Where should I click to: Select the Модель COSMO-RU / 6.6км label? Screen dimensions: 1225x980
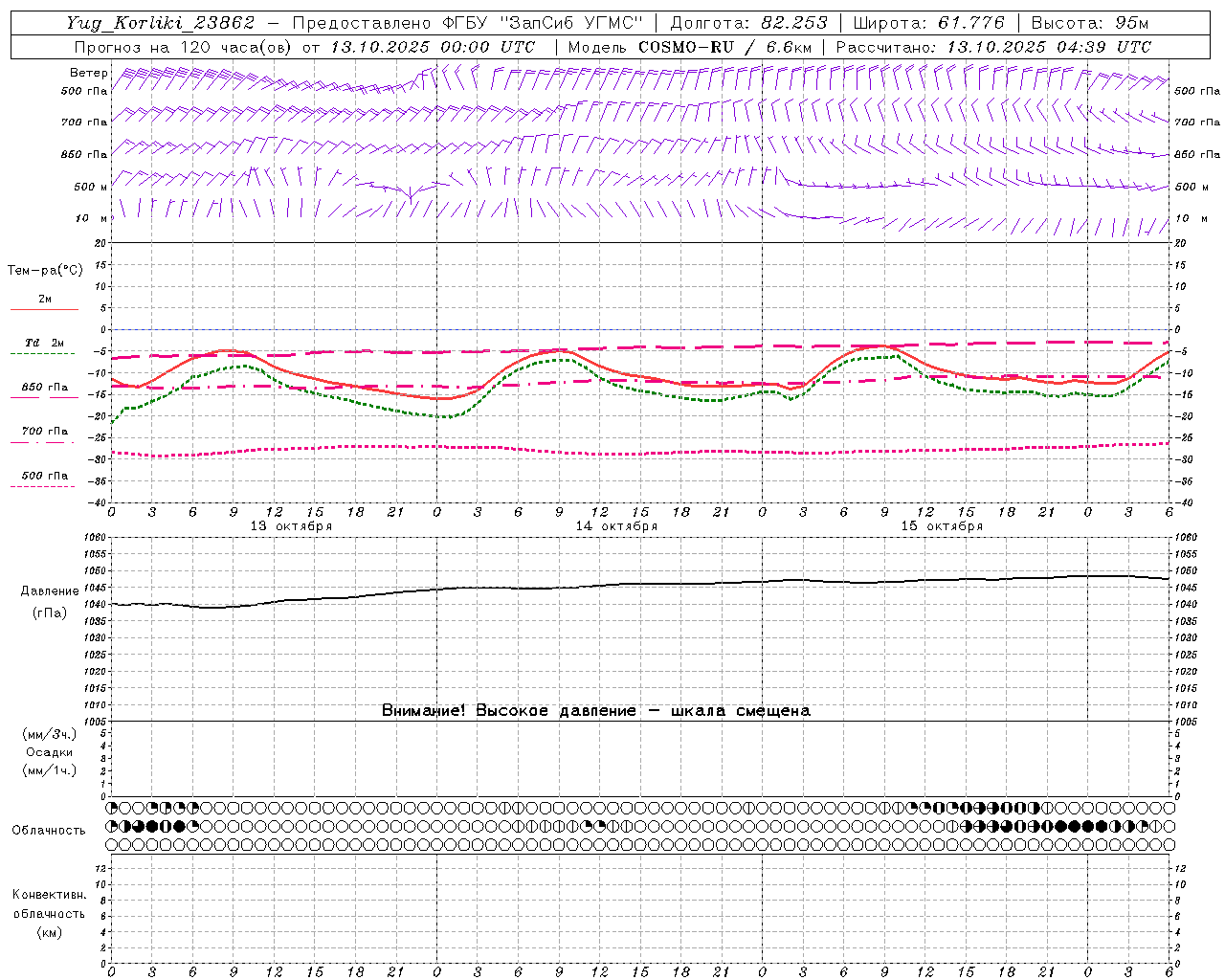(689, 47)
